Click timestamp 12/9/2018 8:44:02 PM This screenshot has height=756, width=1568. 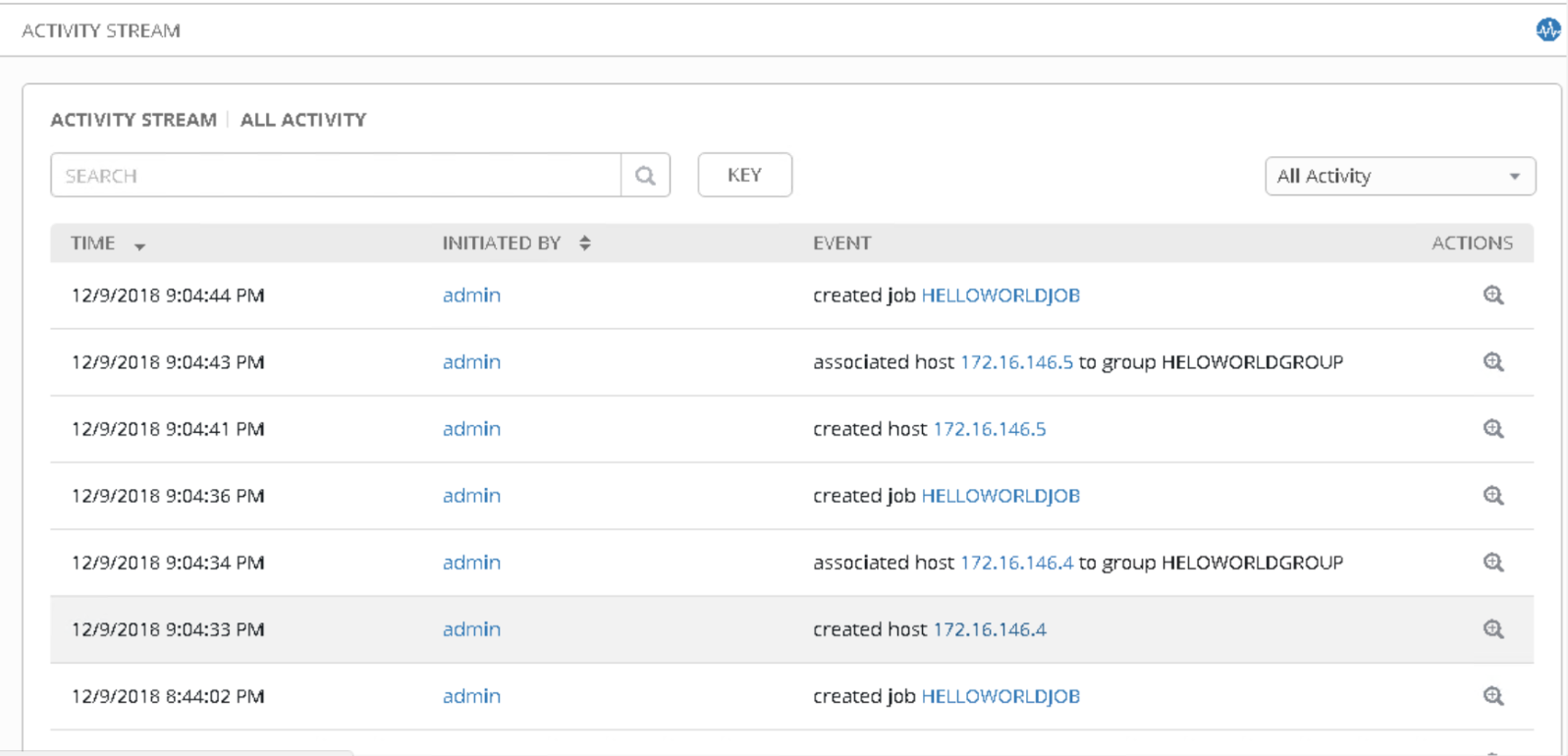pos(168,696)
